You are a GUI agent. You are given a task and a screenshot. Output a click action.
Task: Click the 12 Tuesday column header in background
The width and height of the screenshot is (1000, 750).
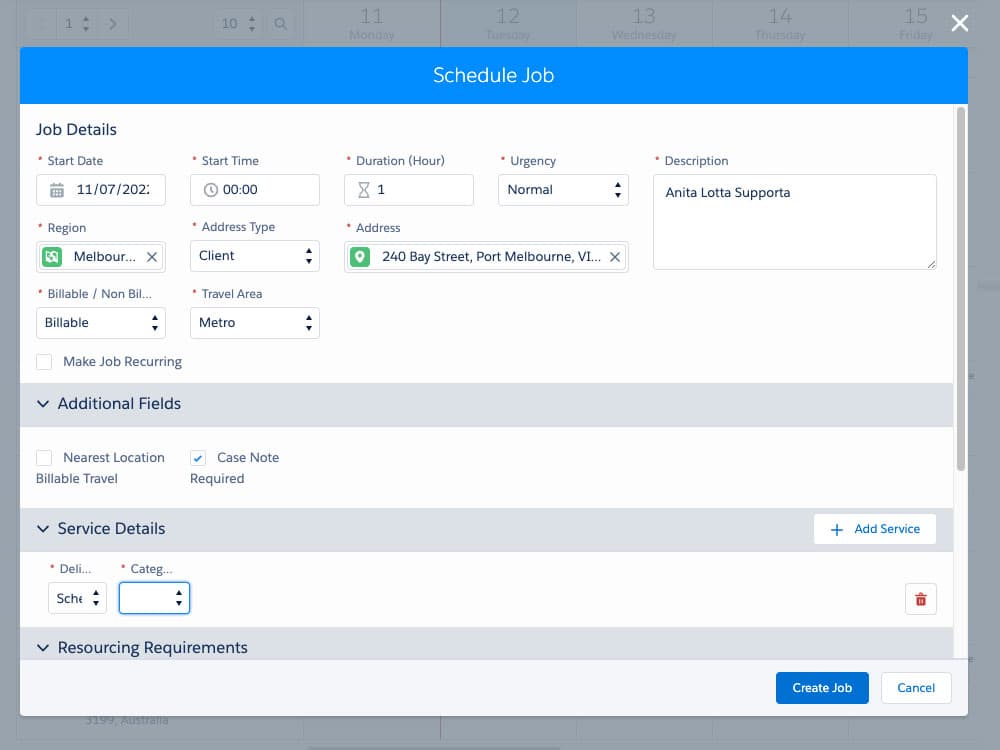508,24
